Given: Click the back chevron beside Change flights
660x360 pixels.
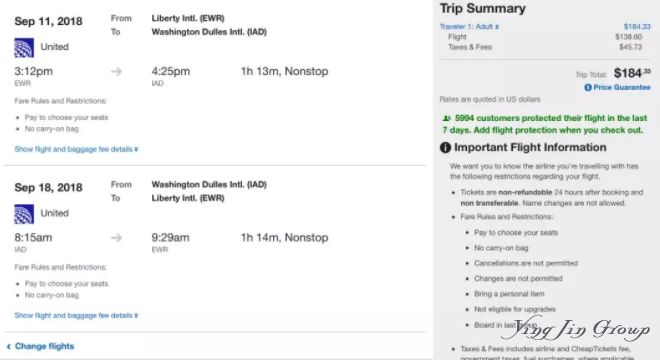Looking at the screenshot, I should point(8,347).
